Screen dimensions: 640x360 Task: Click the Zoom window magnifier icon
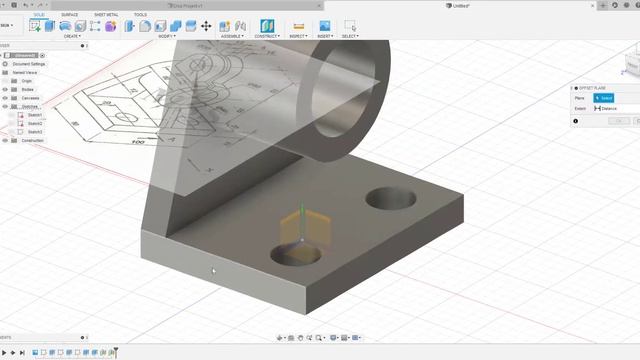coord(319,338)
